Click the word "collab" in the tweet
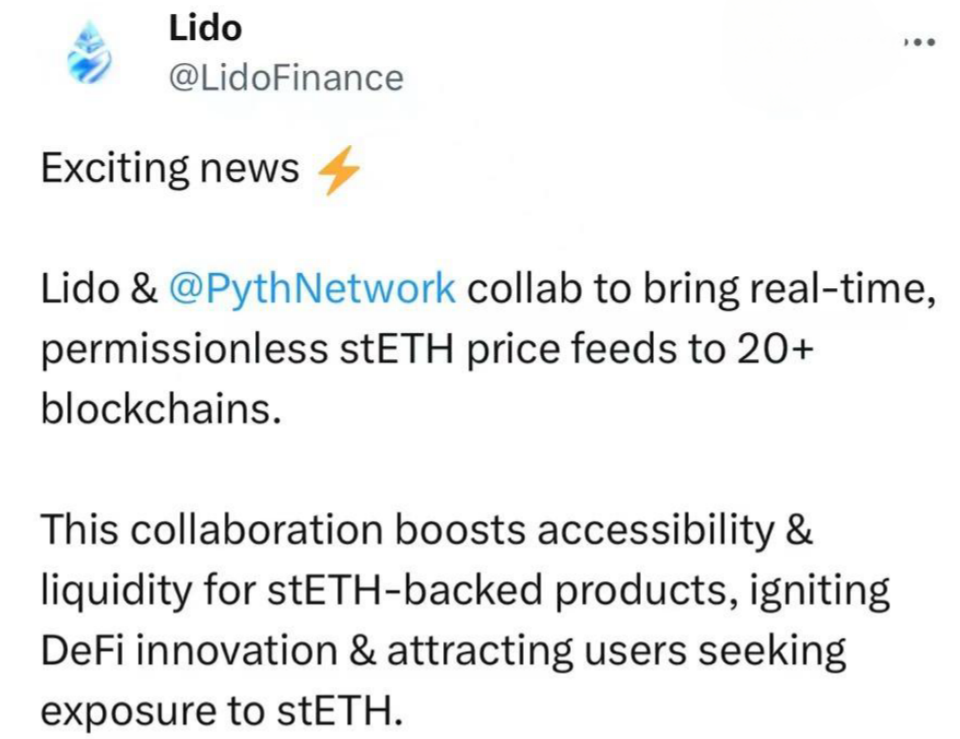This screenshot has height=739, width=960. tap(519, 289)
